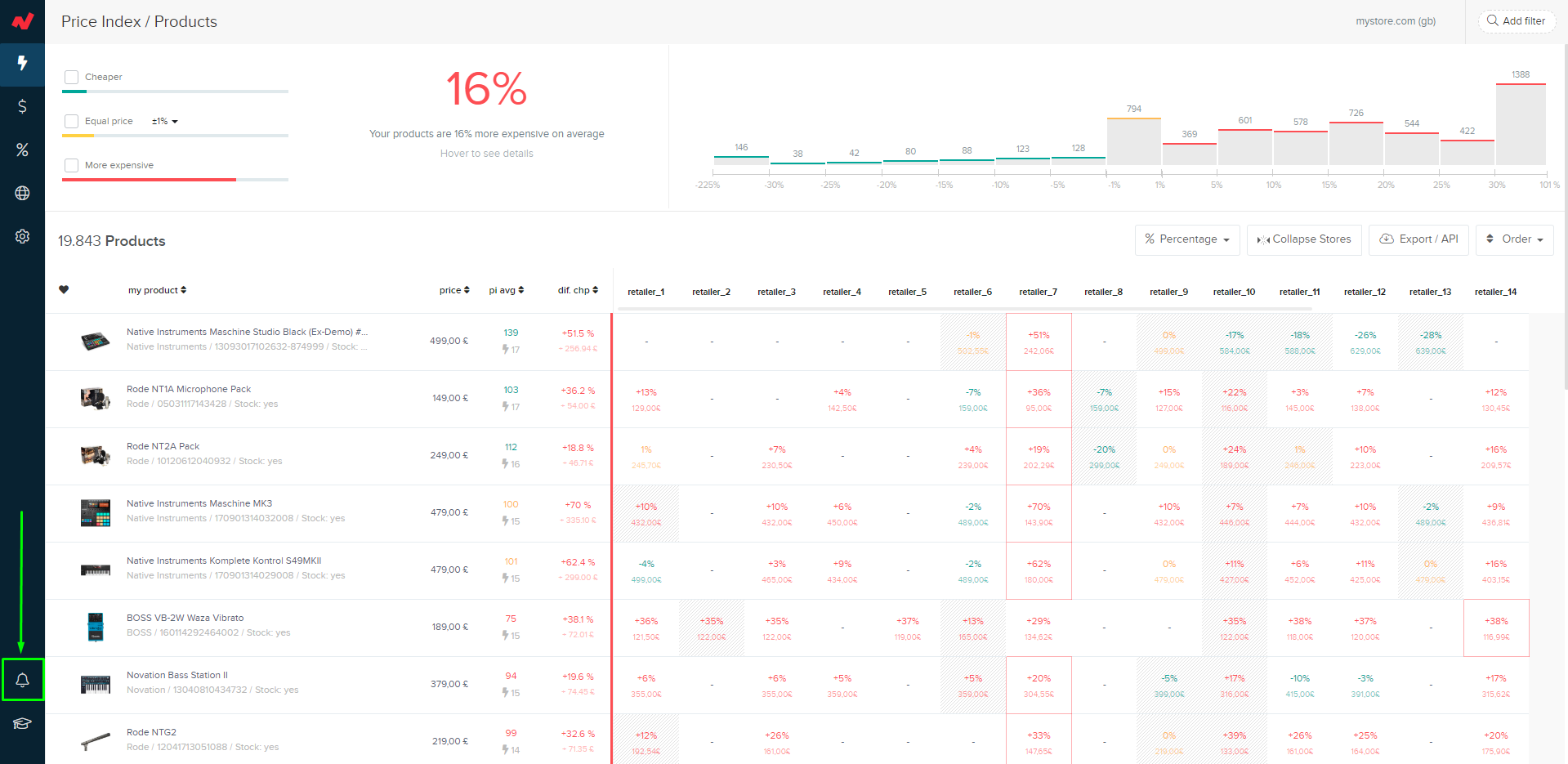Viewport: 1568px width, 764px height.
Task: Select retailer_12 column header
Action: pos(1365,292)
